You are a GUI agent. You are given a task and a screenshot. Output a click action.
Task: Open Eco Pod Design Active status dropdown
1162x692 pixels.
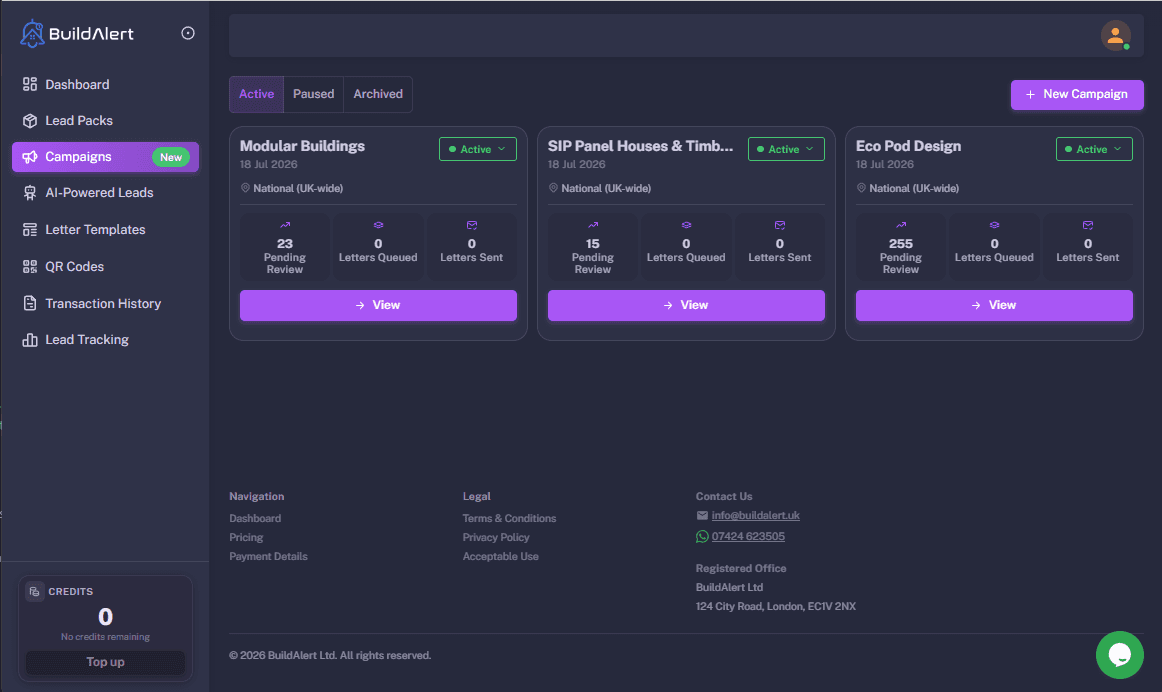1094,149
